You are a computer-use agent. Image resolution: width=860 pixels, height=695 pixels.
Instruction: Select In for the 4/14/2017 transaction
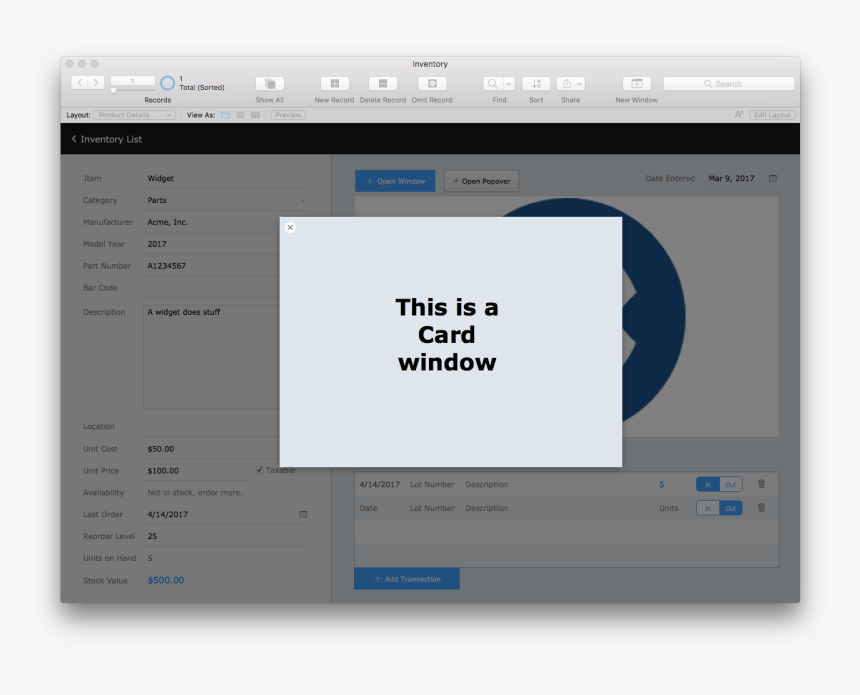[708, 484]
